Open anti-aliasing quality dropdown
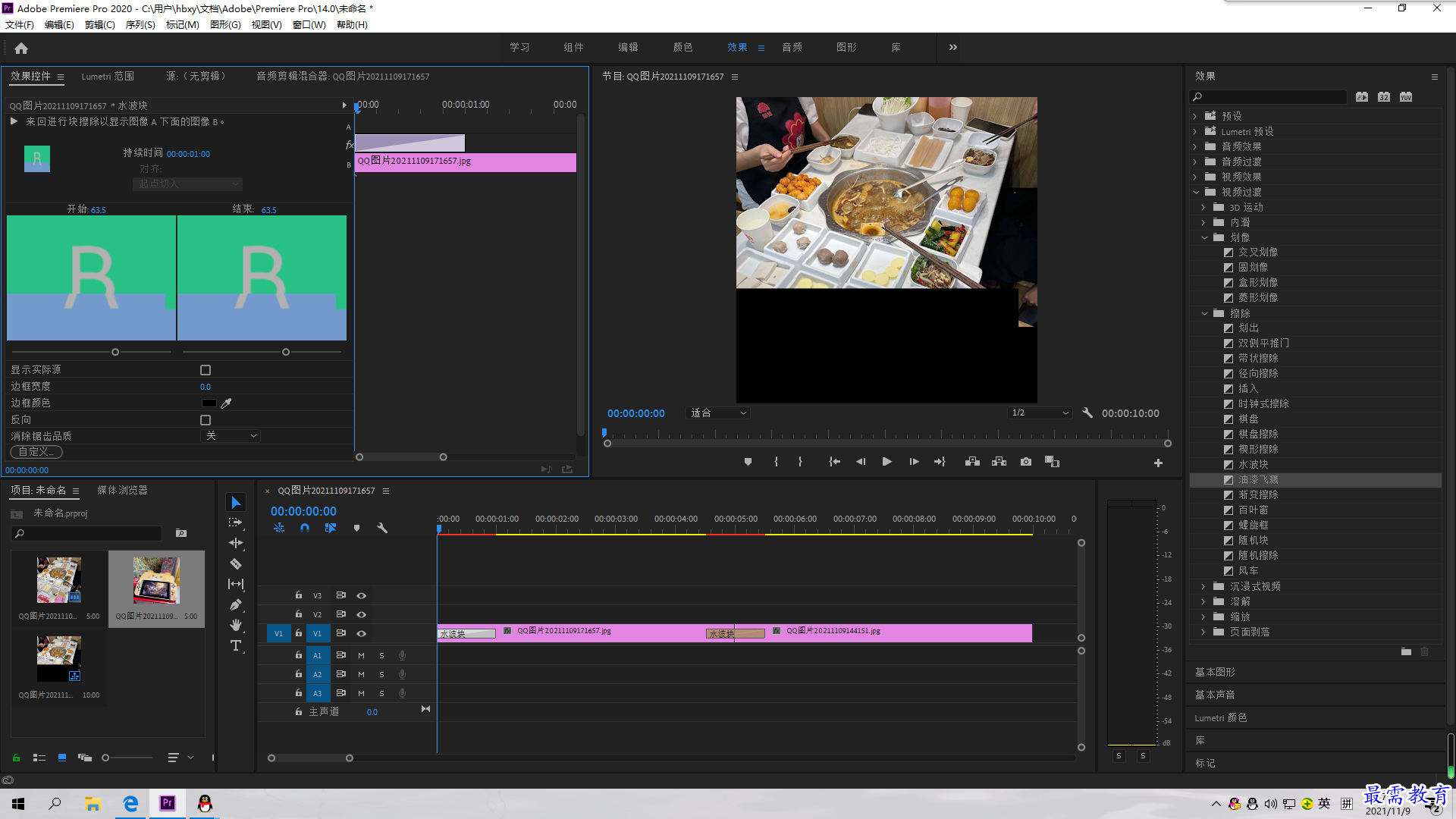1456x819 pixels. (x=231, y=436)
